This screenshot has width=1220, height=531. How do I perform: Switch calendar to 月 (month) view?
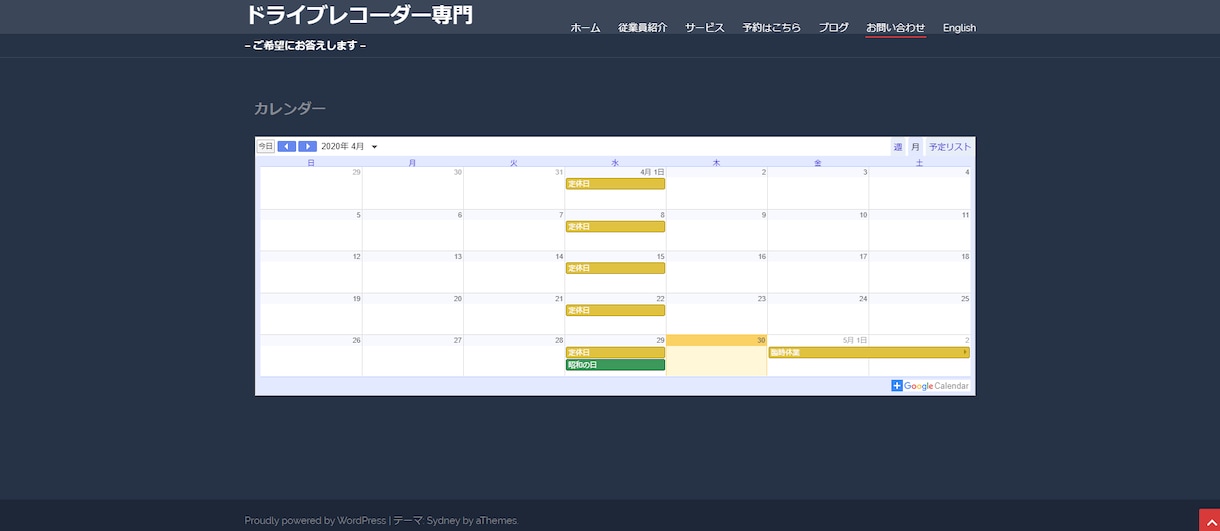[x=915, y=147]
